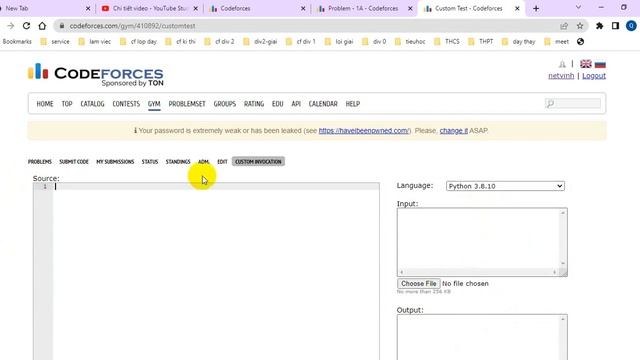This screenshot has width=640, height=360.
Task: Click the 'change it' password link
Action: click(x=453, y=131)
